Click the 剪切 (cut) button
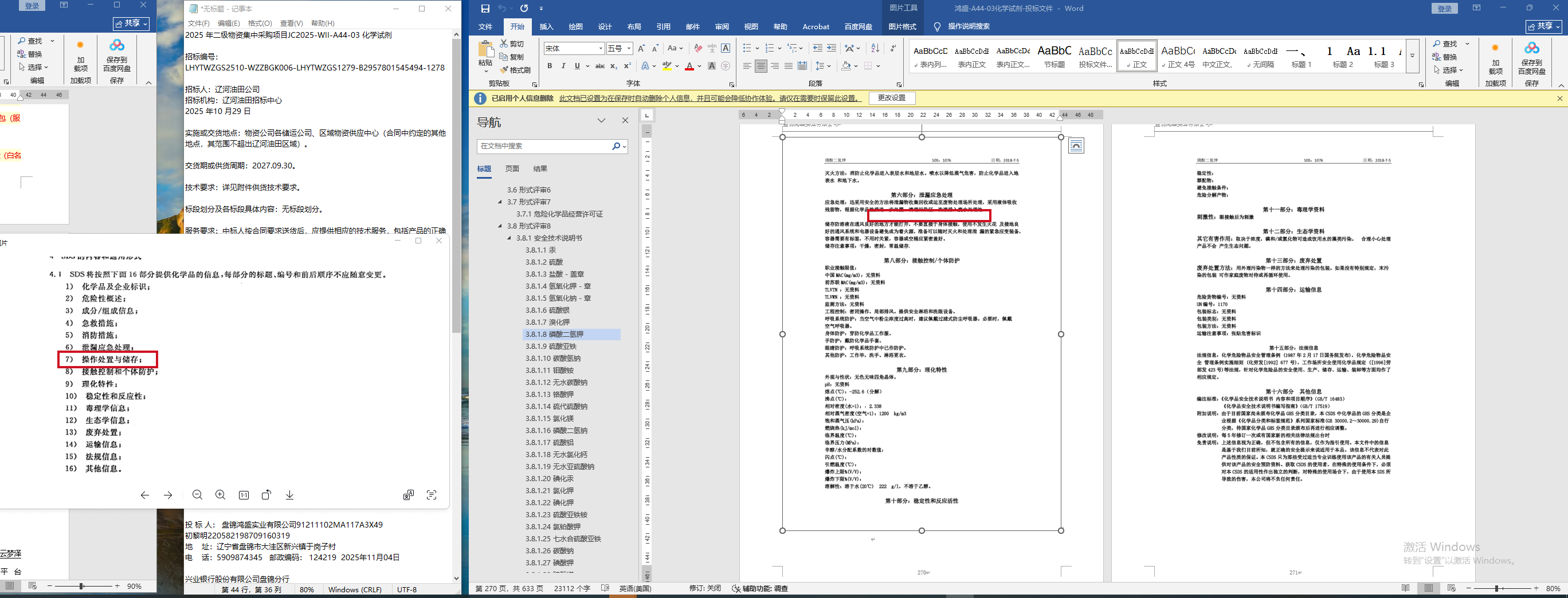This screenshot has height=598, width=1568. coord(511,44)
